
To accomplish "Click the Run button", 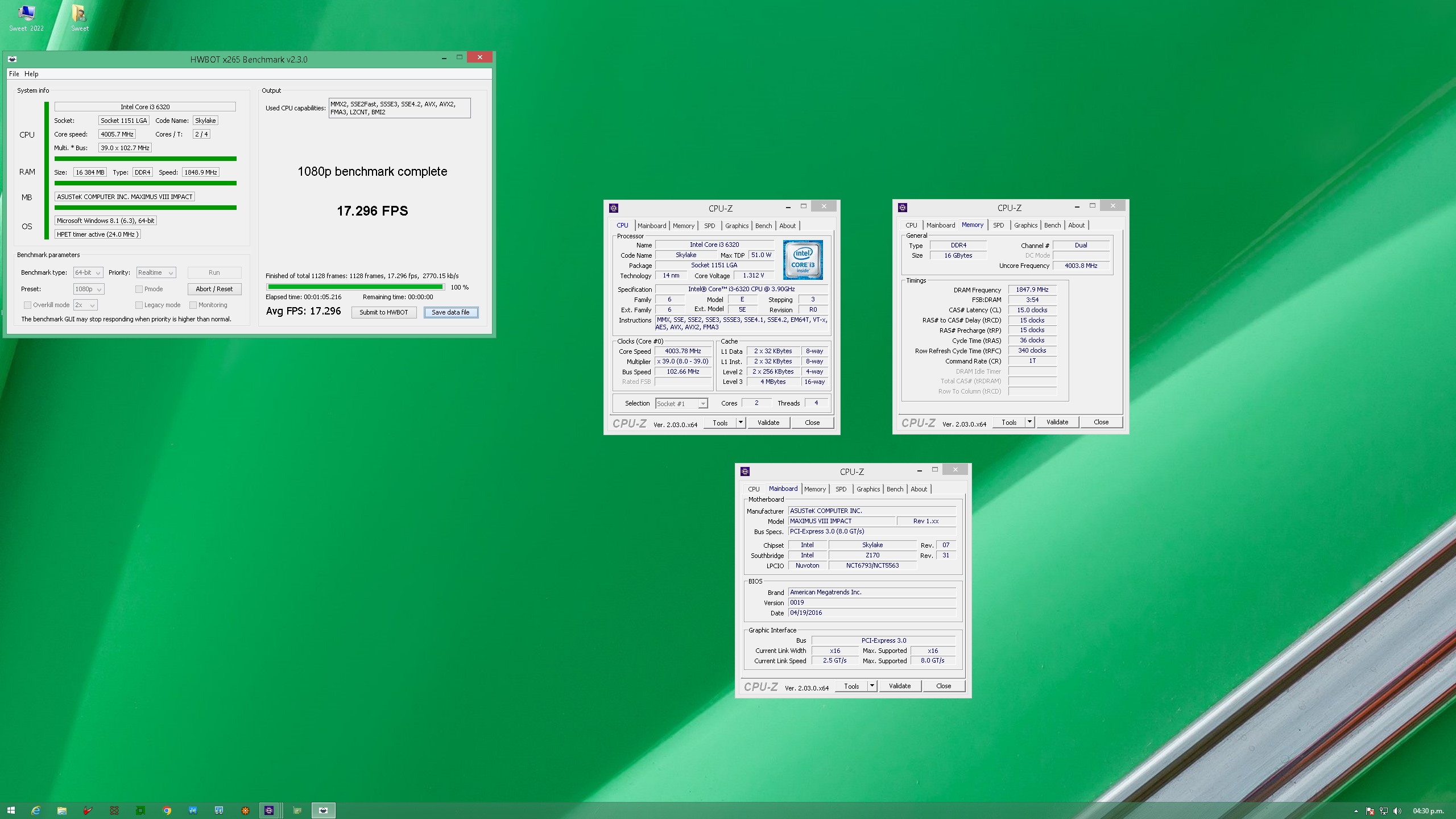I will pyautogui.click(x=214, y=272).
